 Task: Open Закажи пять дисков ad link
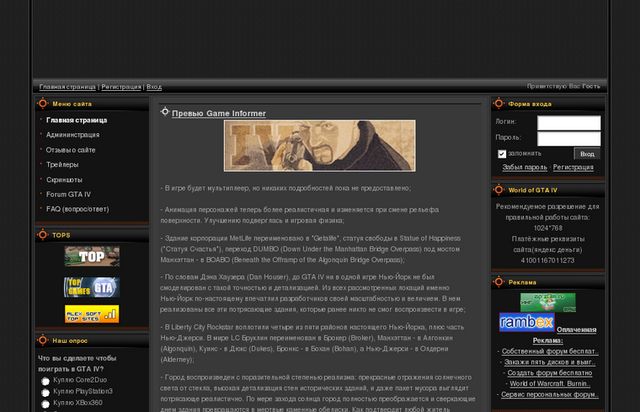(x=549, y=362)
